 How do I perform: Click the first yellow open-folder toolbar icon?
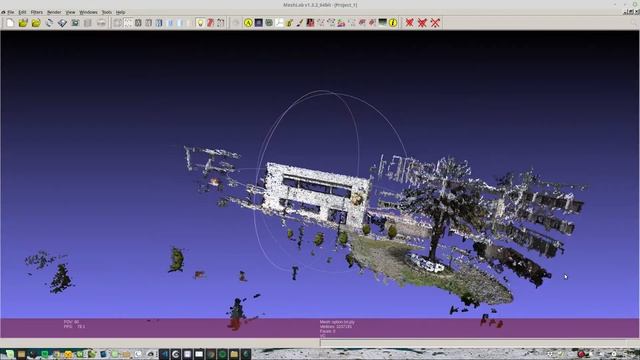(23, 23)
